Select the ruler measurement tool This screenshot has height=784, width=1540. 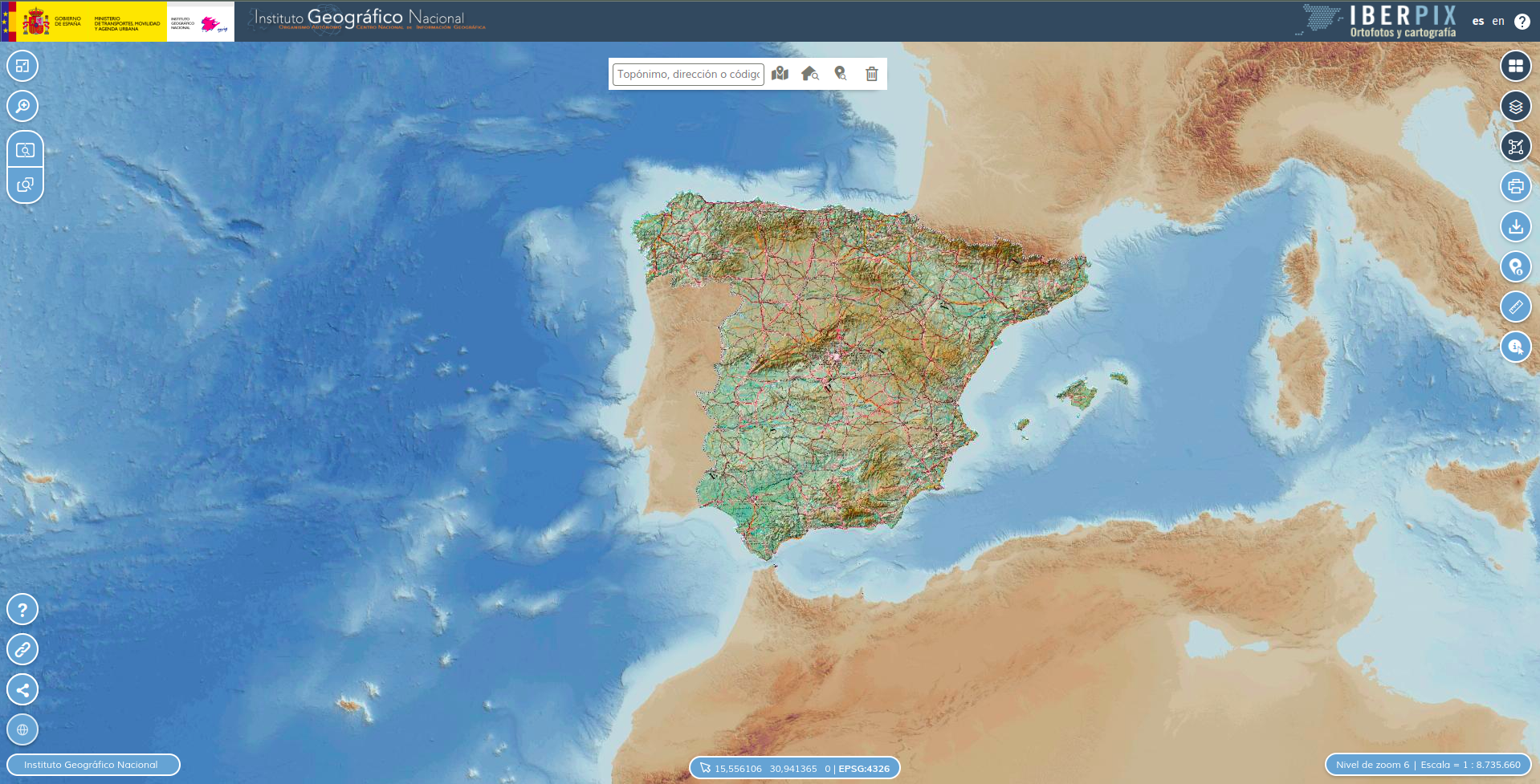1515,307
